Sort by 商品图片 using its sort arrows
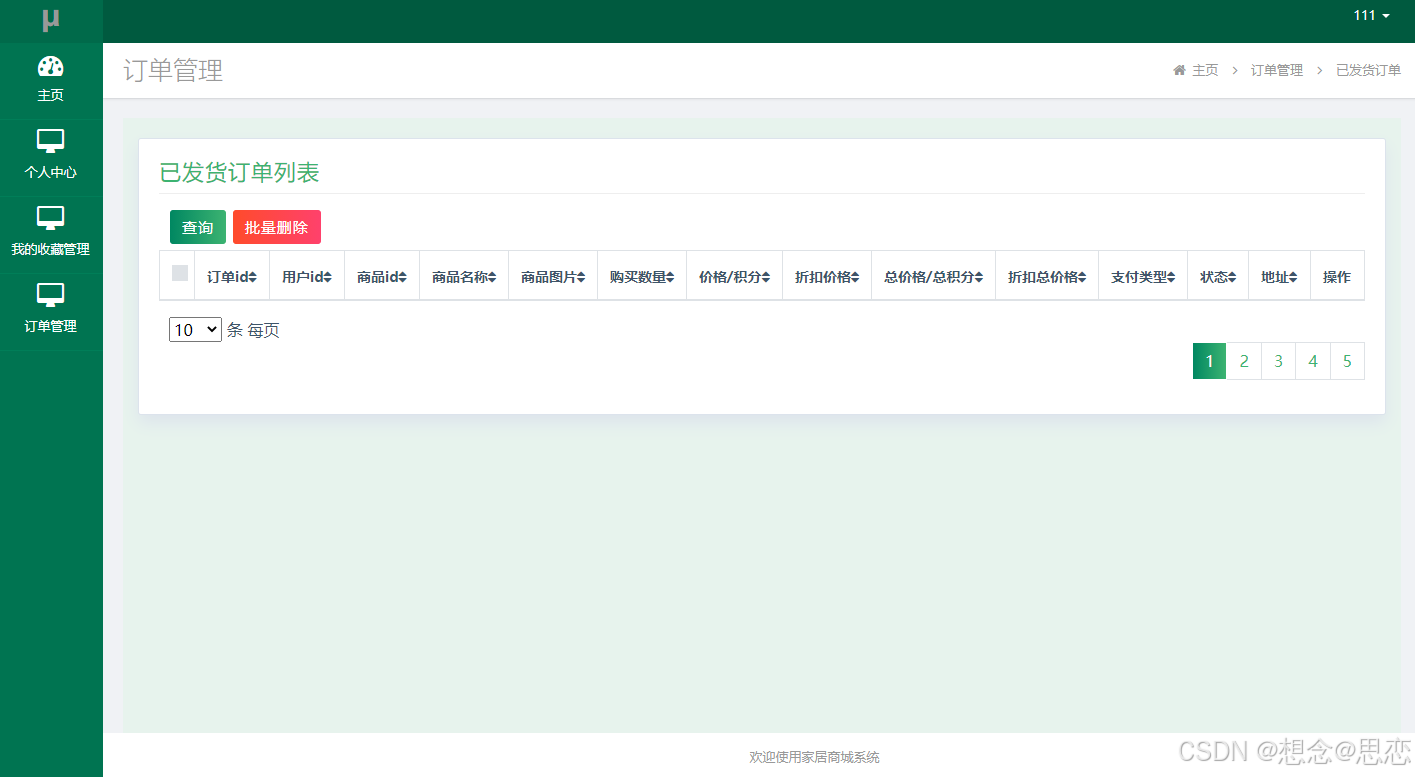 [581, 278]
